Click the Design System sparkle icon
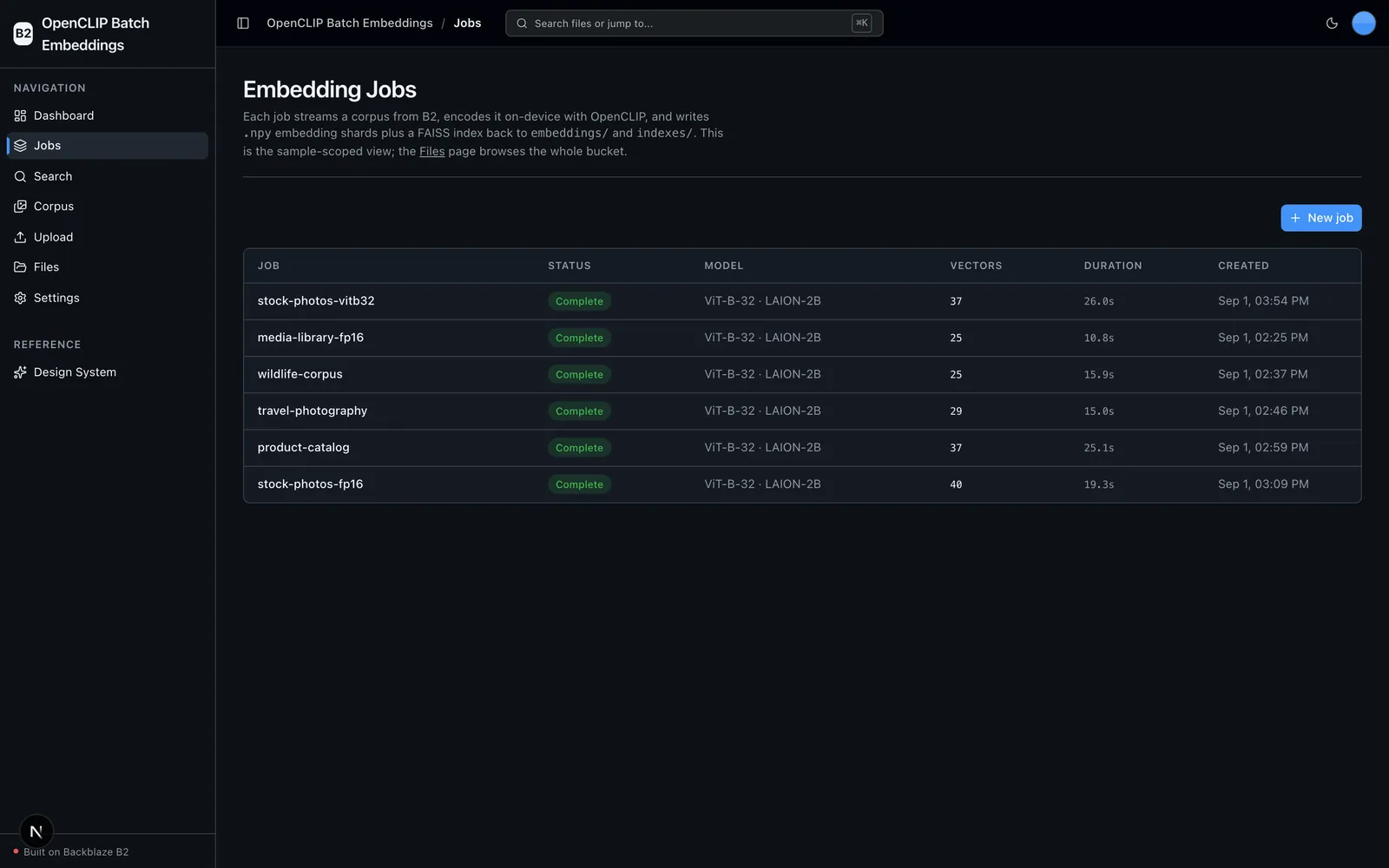Viewport: 1389px width, 868px height. pyautogui.click(x=20, y=372)
